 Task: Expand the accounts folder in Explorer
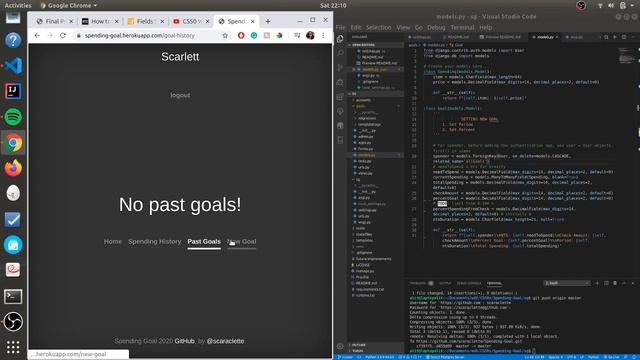[x=363, y=100]
